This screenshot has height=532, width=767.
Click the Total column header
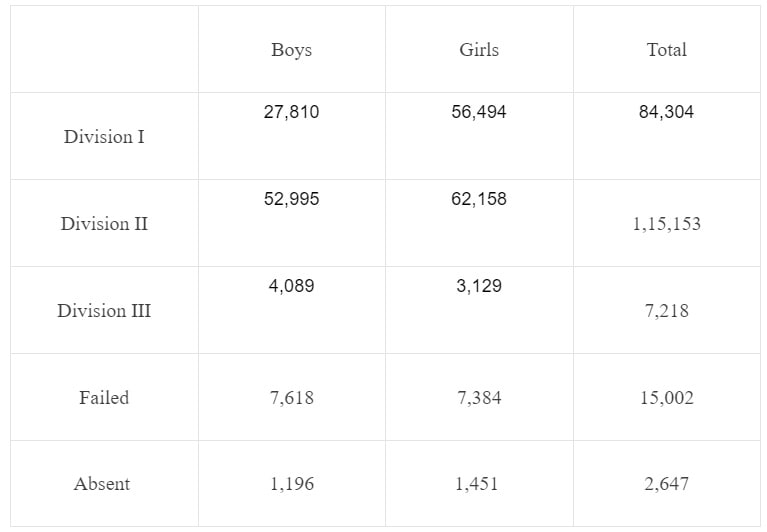click(x=667, y=50)
